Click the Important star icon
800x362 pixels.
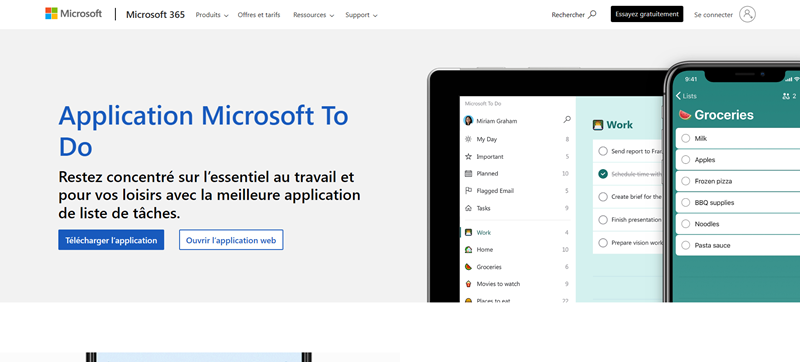[468, 157]
